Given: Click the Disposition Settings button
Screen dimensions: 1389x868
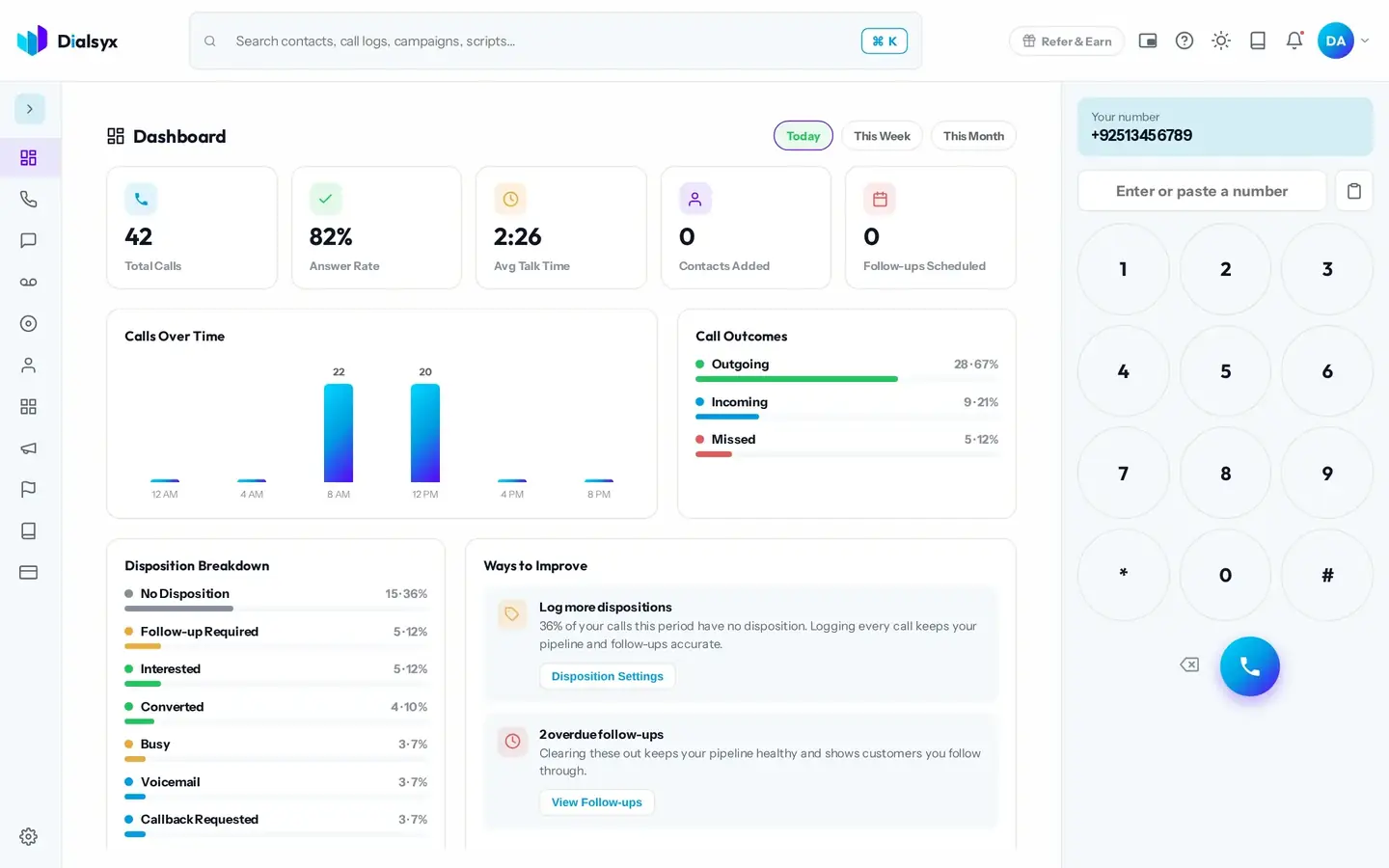Looking at the screenshot, I should click(608, 676).
